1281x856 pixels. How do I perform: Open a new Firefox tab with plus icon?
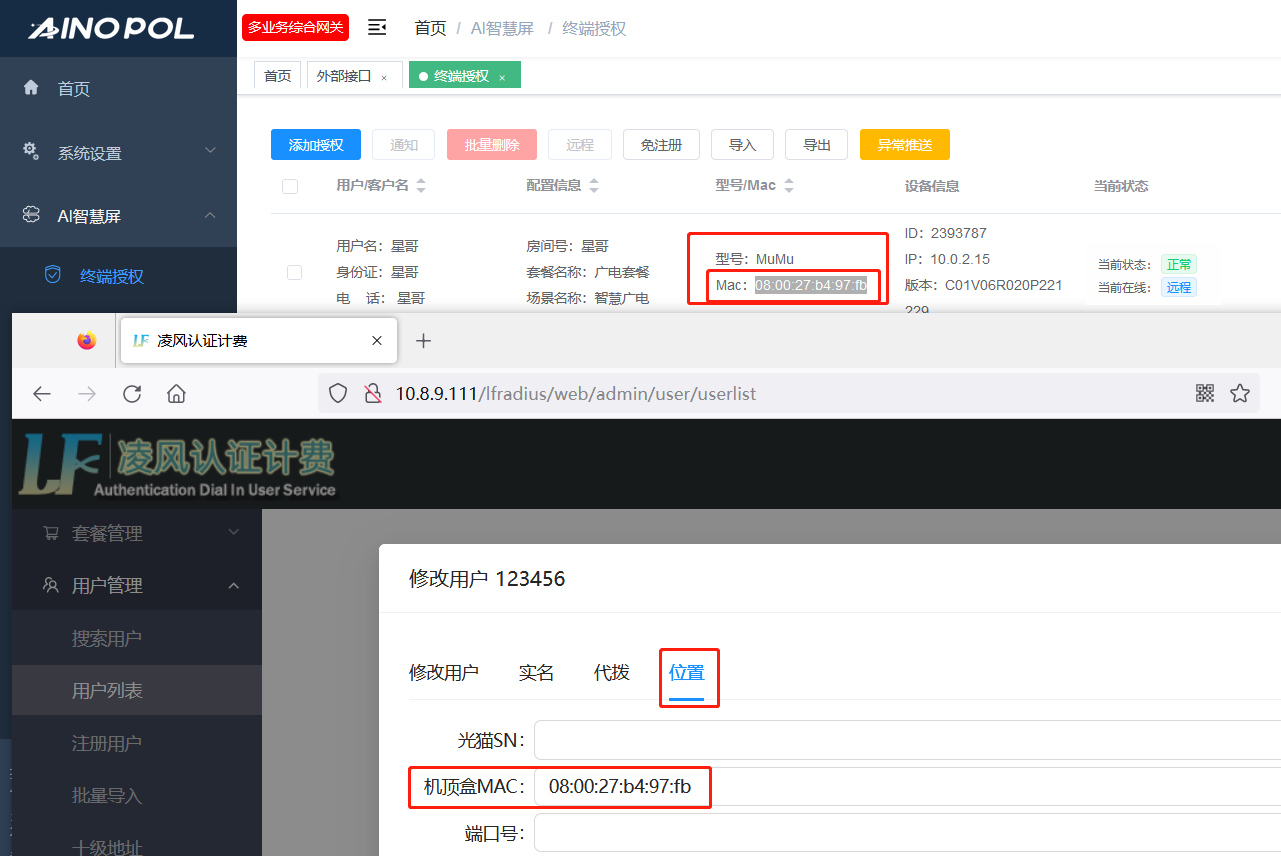coord(423,341)
